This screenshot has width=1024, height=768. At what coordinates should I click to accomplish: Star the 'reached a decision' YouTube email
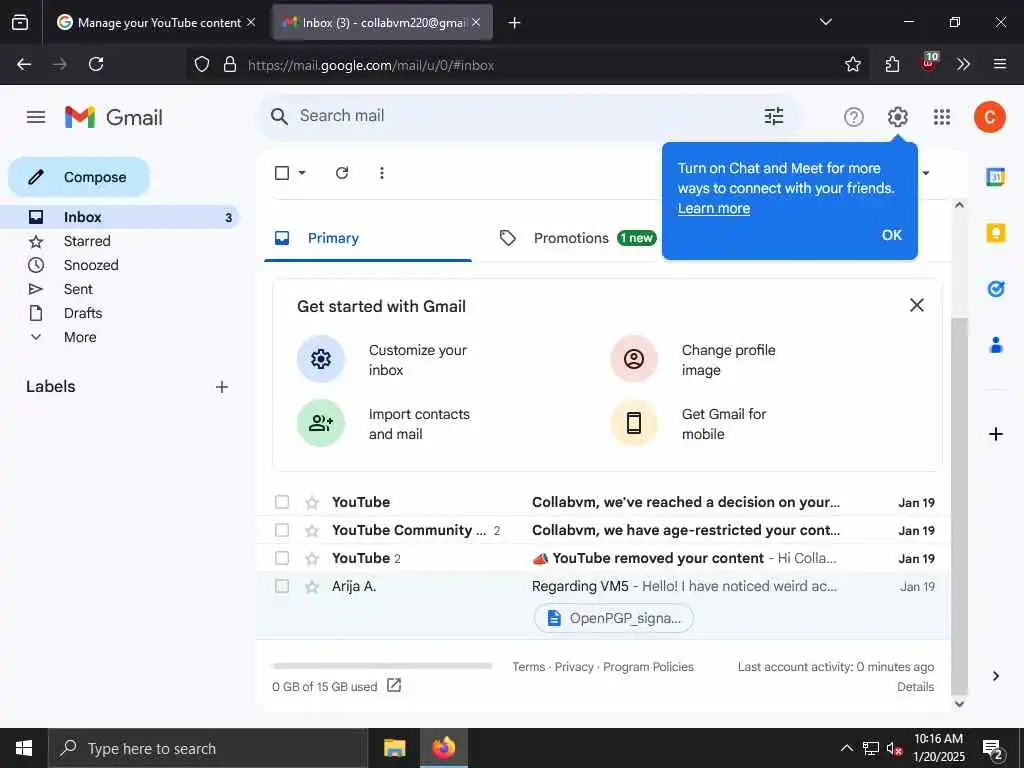click(312, 502)
